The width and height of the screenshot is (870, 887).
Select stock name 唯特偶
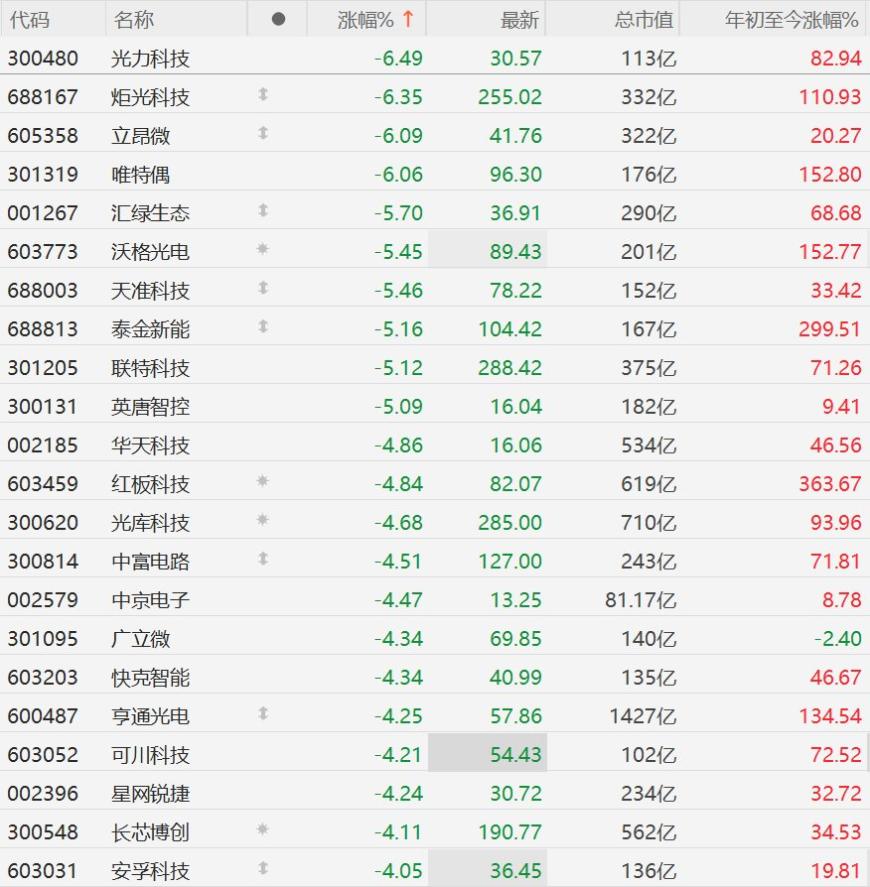[x=140, y=174]
